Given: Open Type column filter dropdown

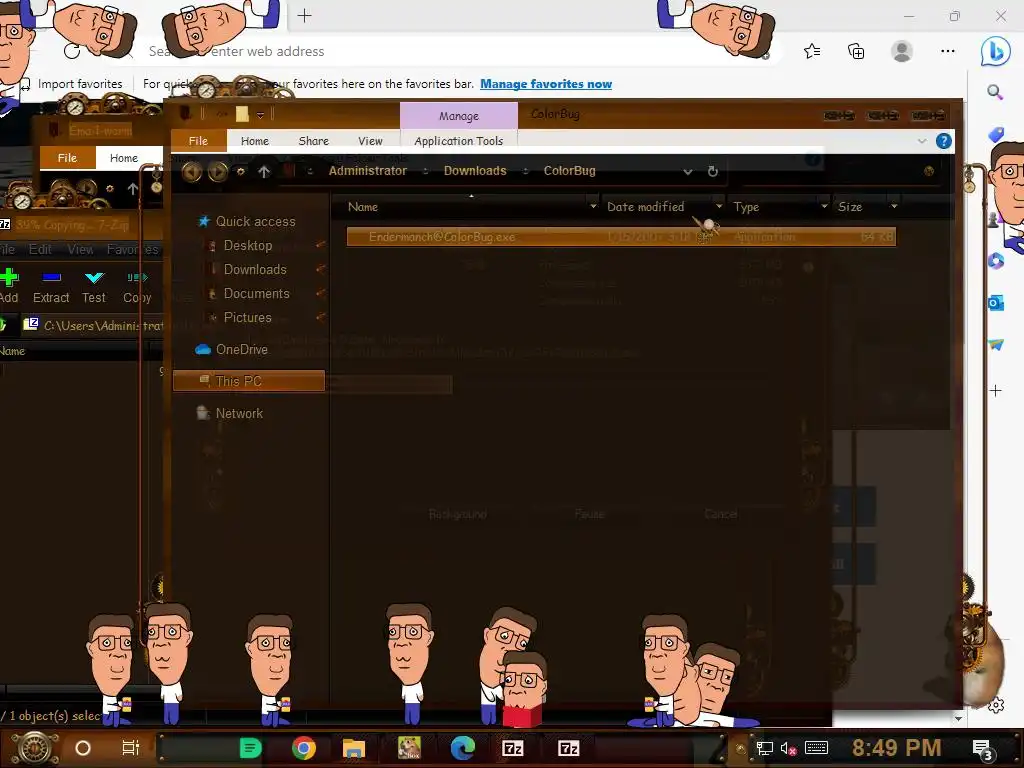Looking at the screenshot, I should point(824,206).
